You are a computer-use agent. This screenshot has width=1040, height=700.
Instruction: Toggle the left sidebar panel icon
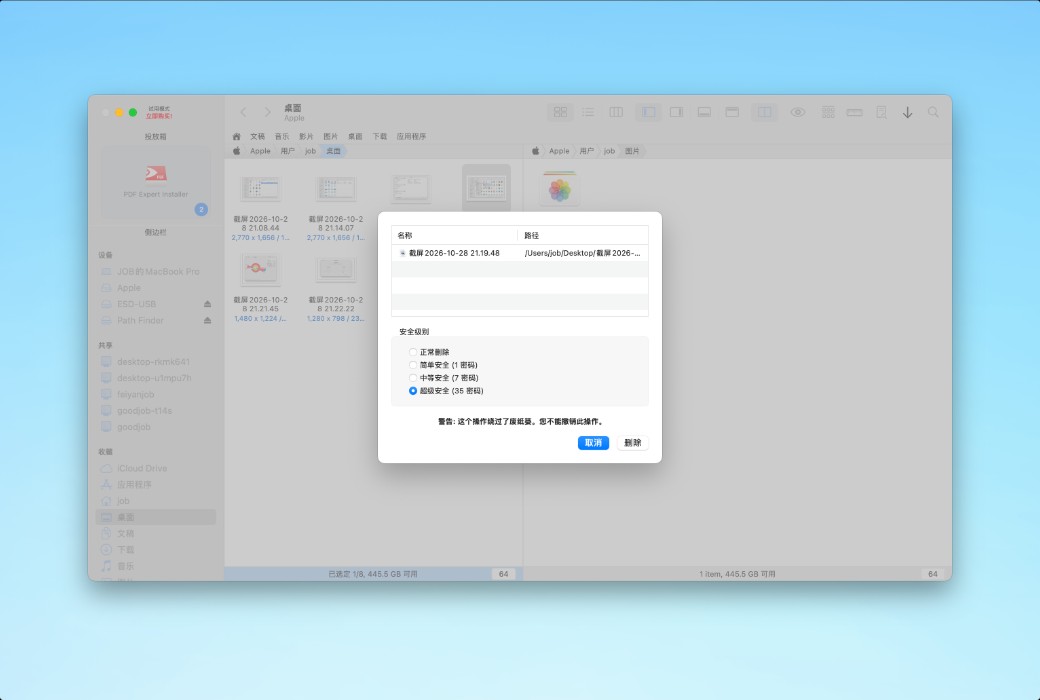coord(649,112)
